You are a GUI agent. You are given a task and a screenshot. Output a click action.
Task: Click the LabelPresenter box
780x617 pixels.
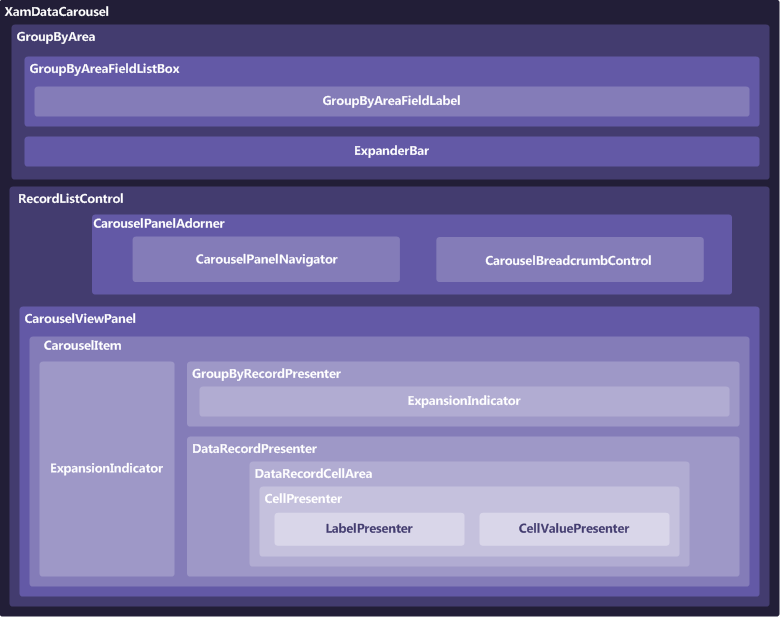(x=369, y=529)
